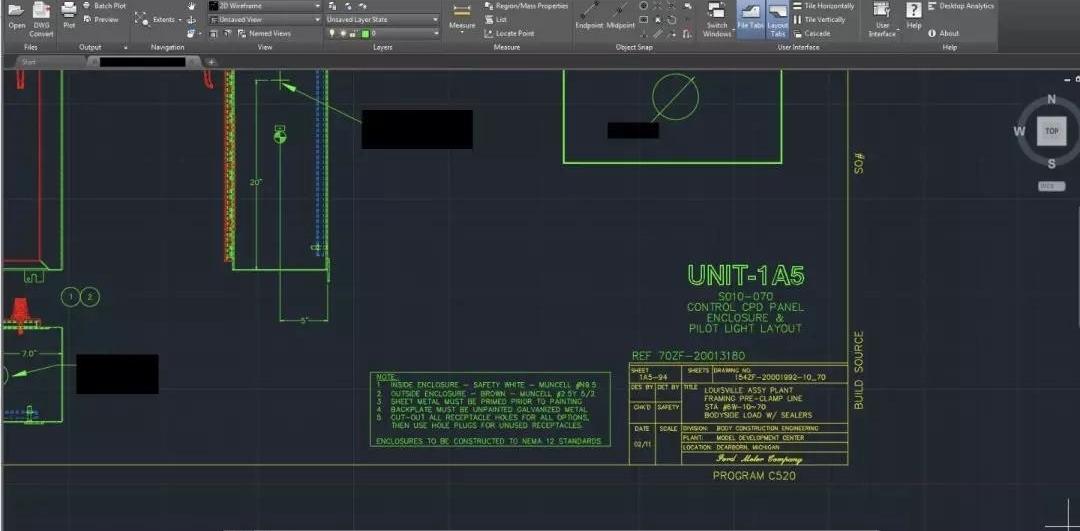Toggle the layer lightbulb on/off icon

click(333, 33)
